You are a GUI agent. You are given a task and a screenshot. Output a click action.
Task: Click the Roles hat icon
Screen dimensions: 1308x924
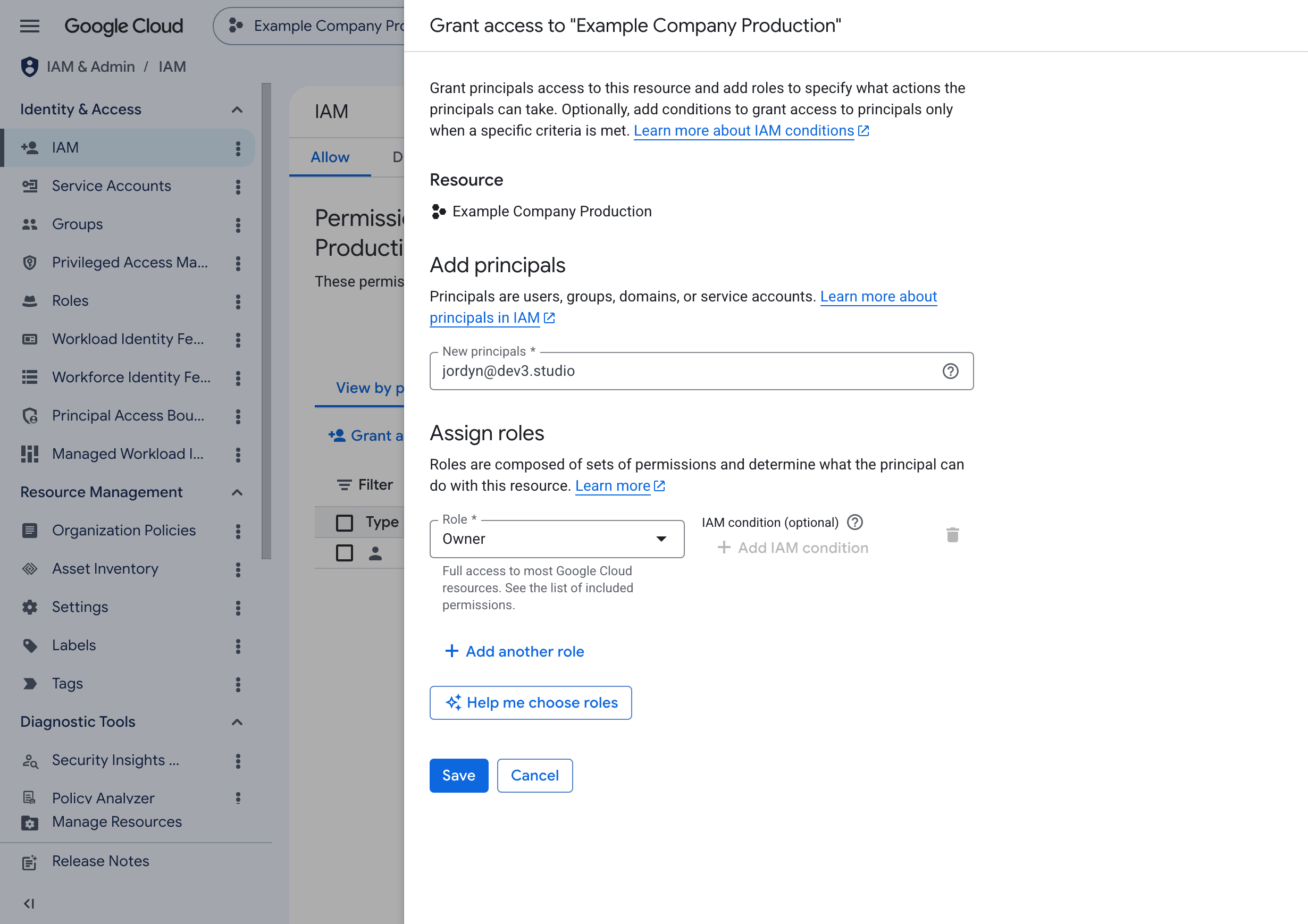30,301
